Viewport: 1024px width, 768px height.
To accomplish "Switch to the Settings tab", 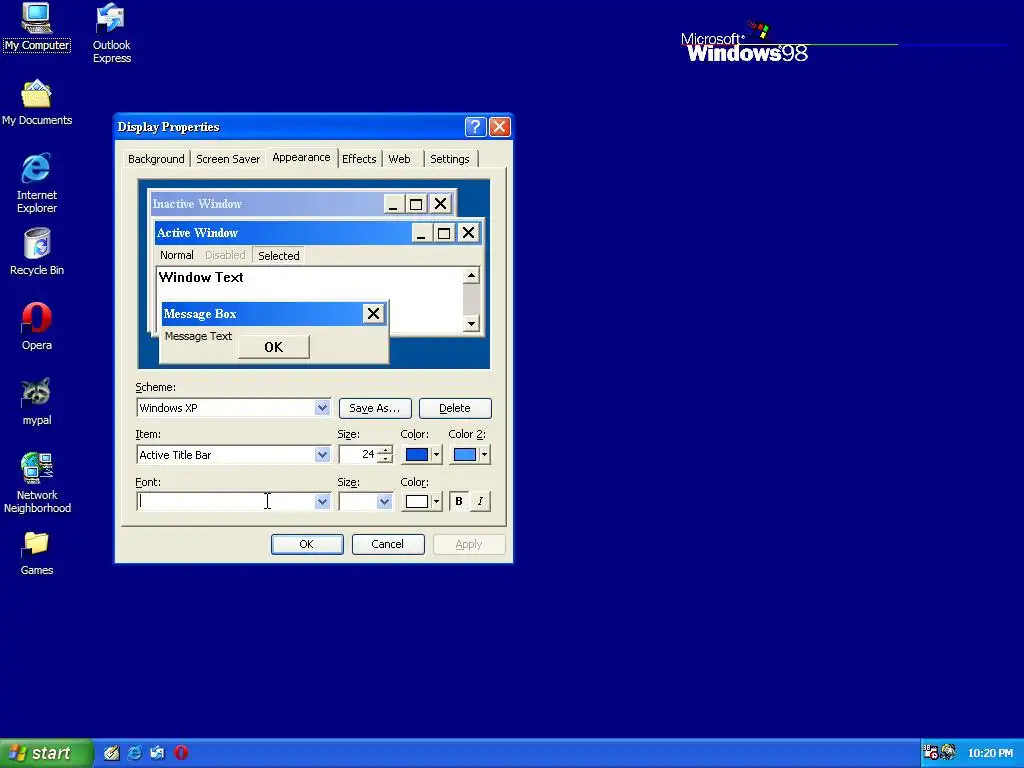I will 450,159.
